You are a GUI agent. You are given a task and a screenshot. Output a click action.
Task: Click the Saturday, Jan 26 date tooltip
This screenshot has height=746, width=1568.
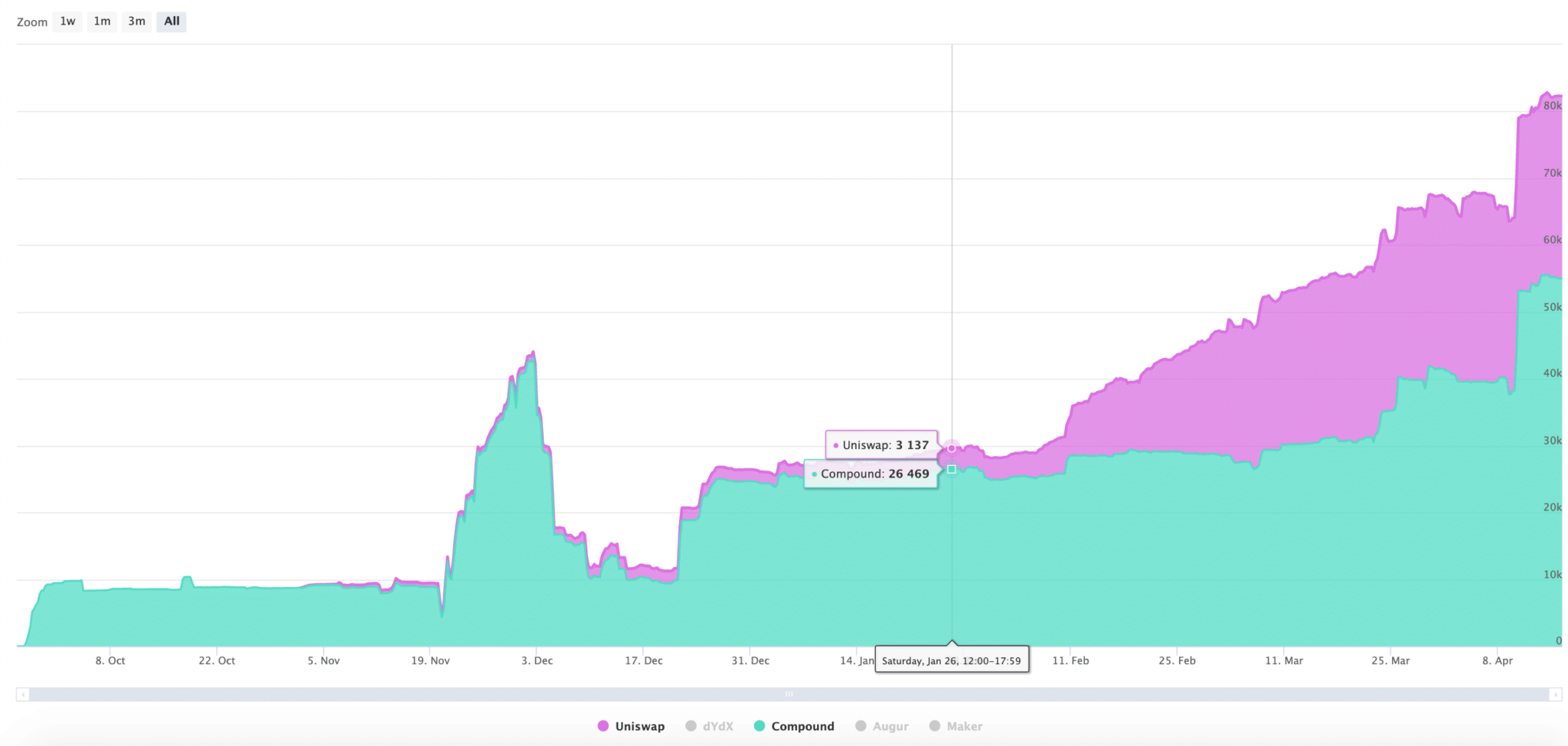(x=952, y=659)
